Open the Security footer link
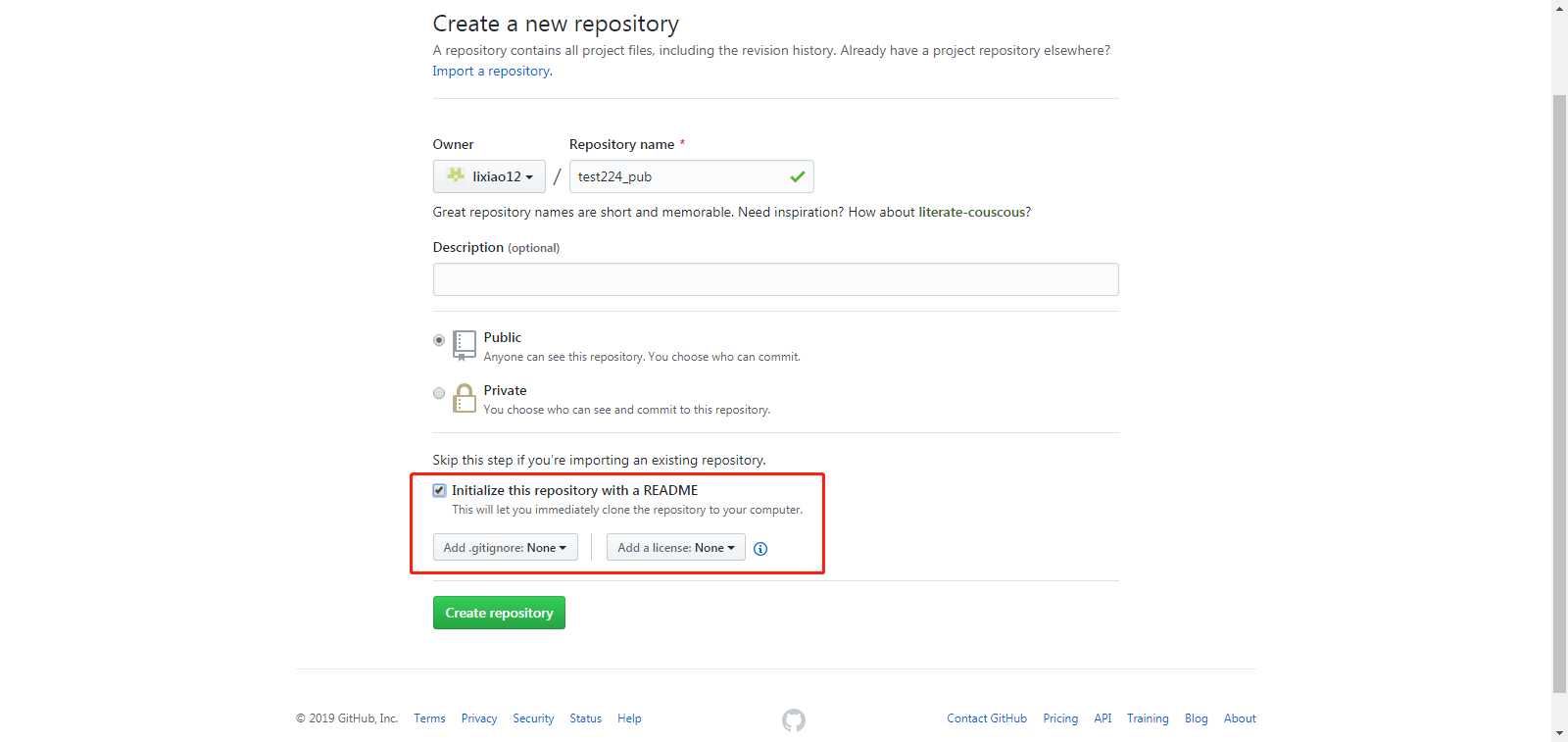 [533, 718]
